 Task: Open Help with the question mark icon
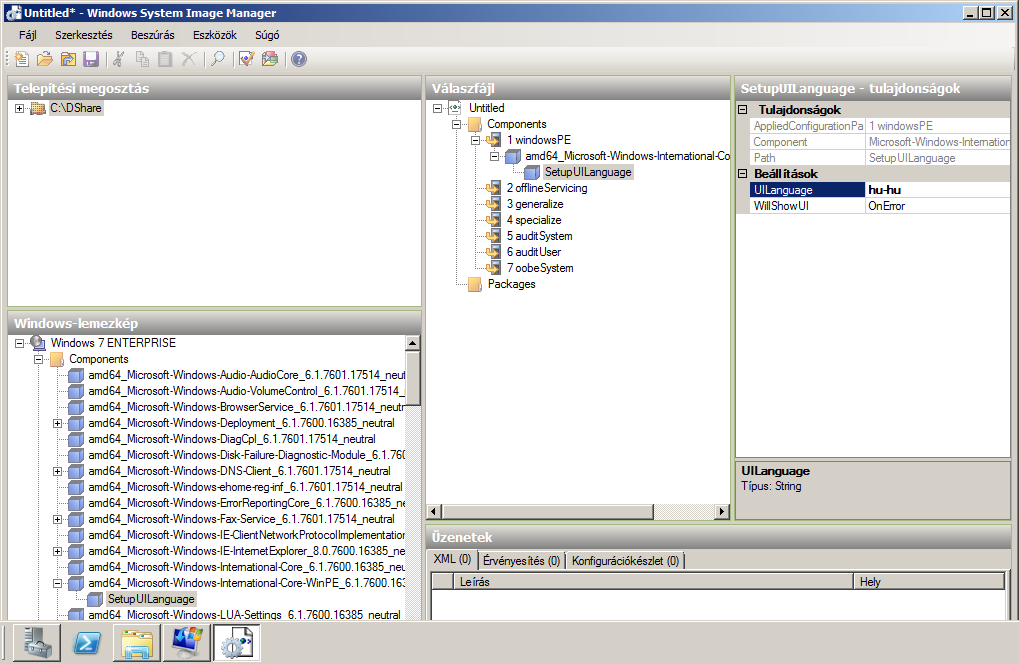(299, 59)
